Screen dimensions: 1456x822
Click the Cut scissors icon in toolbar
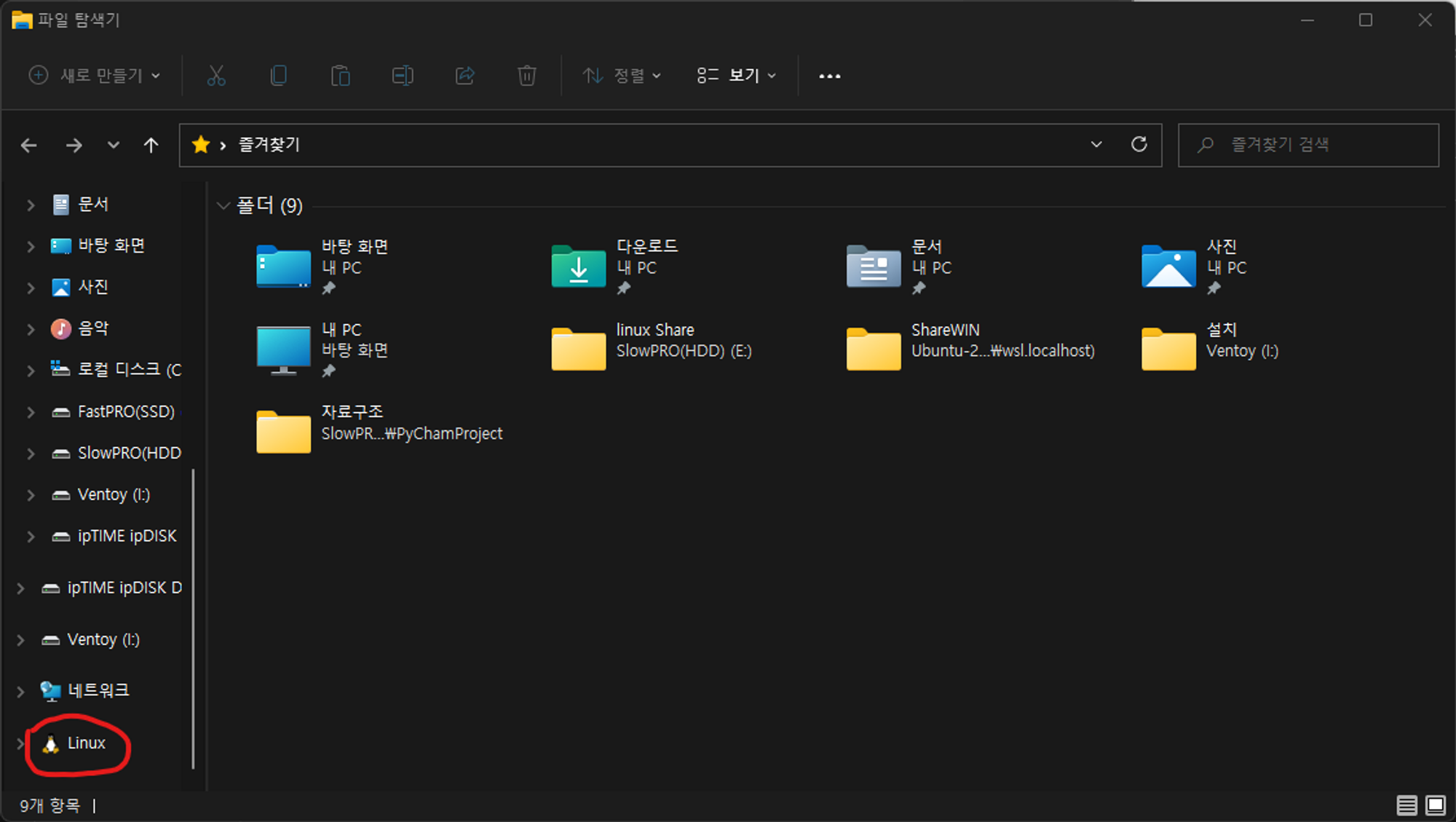pos(216,76)
